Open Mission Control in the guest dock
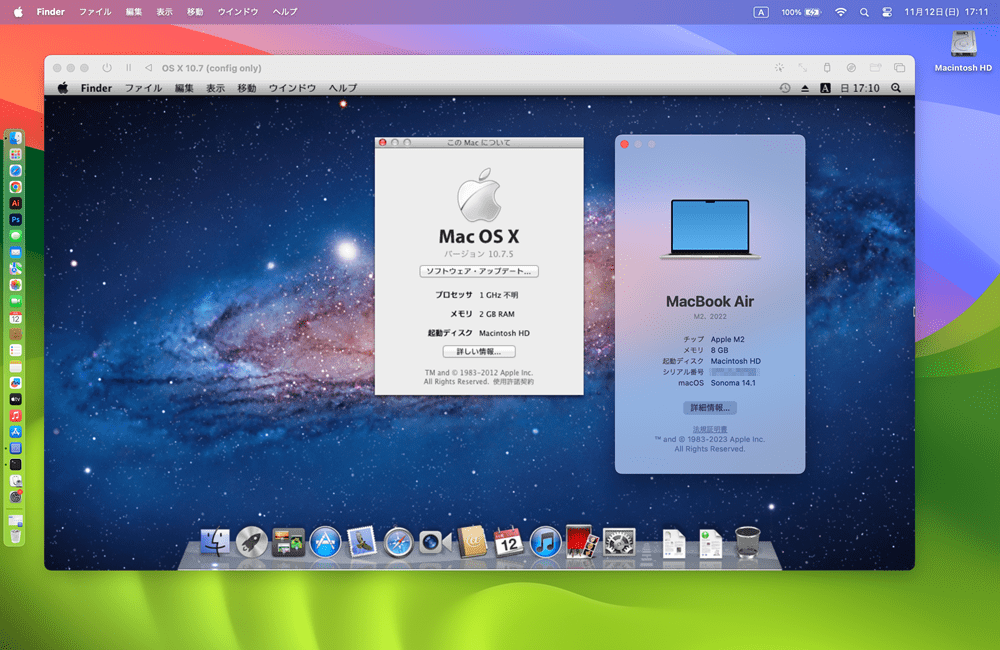Viewport: 1000px width, 650px height. click(288, 543)
